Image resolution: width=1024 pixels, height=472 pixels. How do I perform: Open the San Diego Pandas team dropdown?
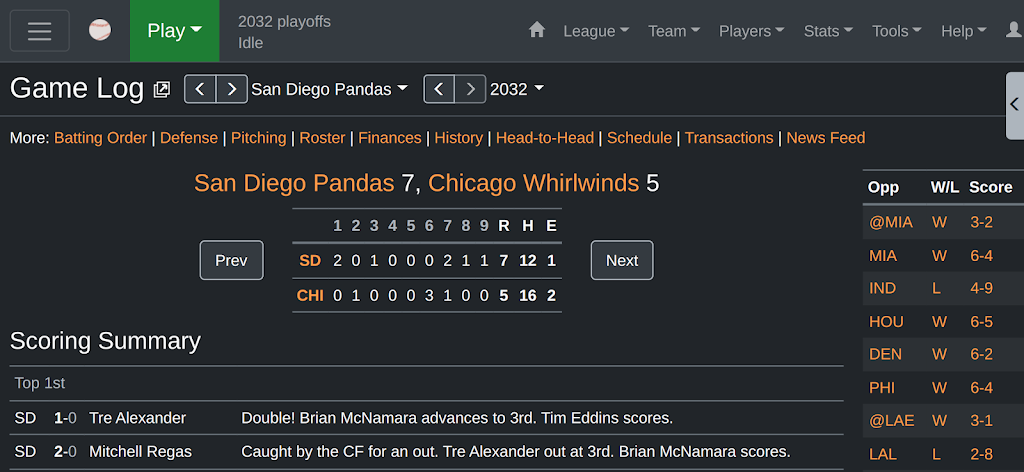point(330,89)
